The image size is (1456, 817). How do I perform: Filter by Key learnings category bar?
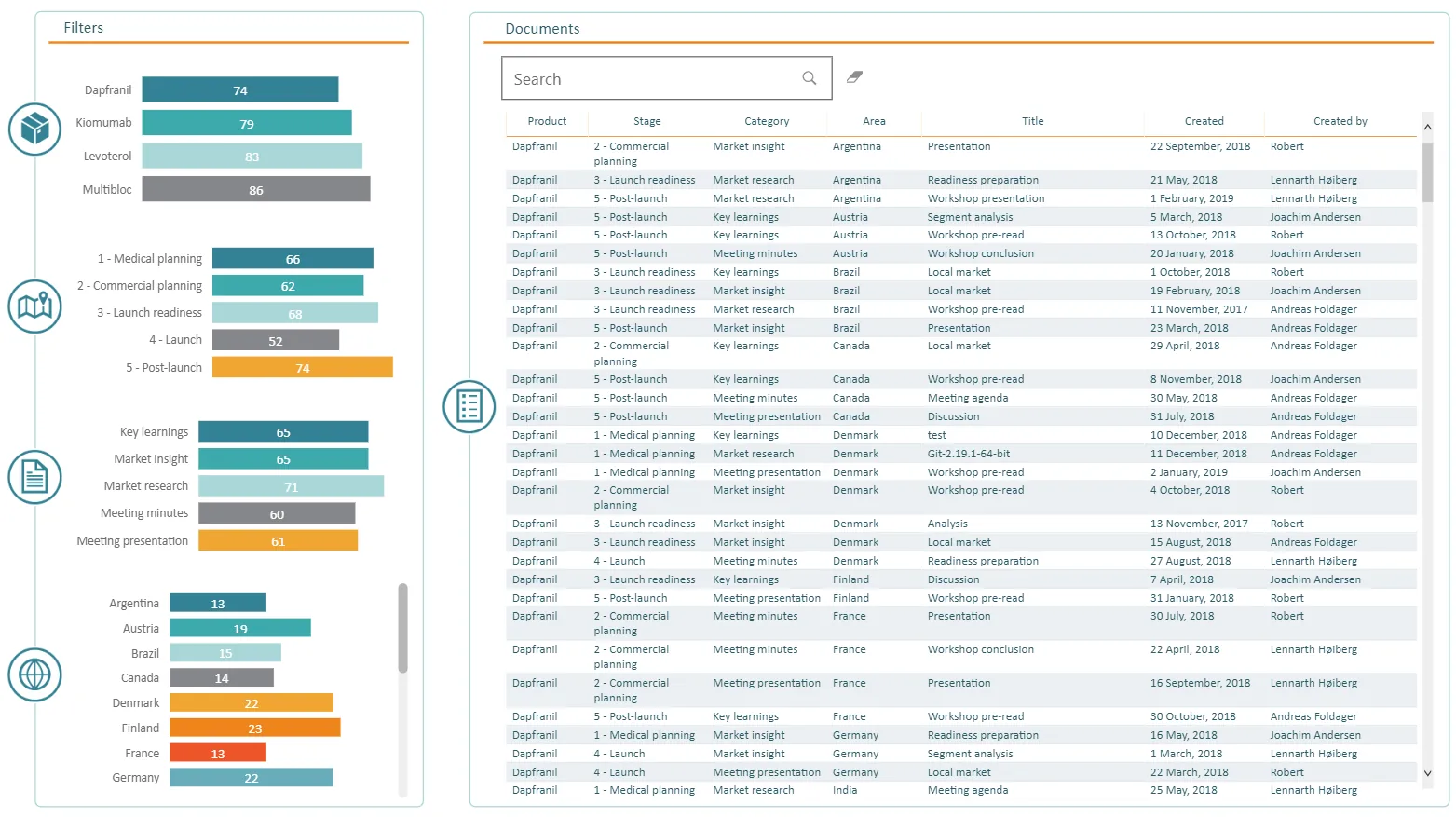tap(283, 431)
